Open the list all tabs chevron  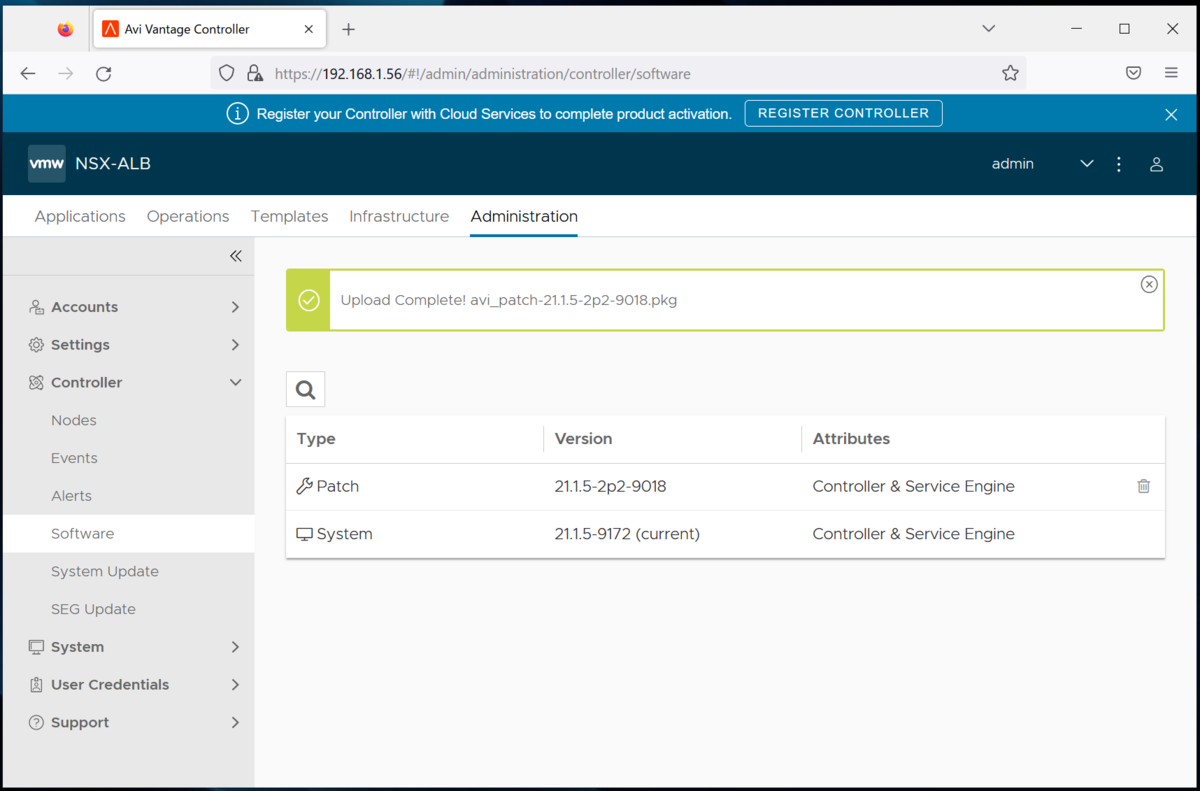coord(988,29)
